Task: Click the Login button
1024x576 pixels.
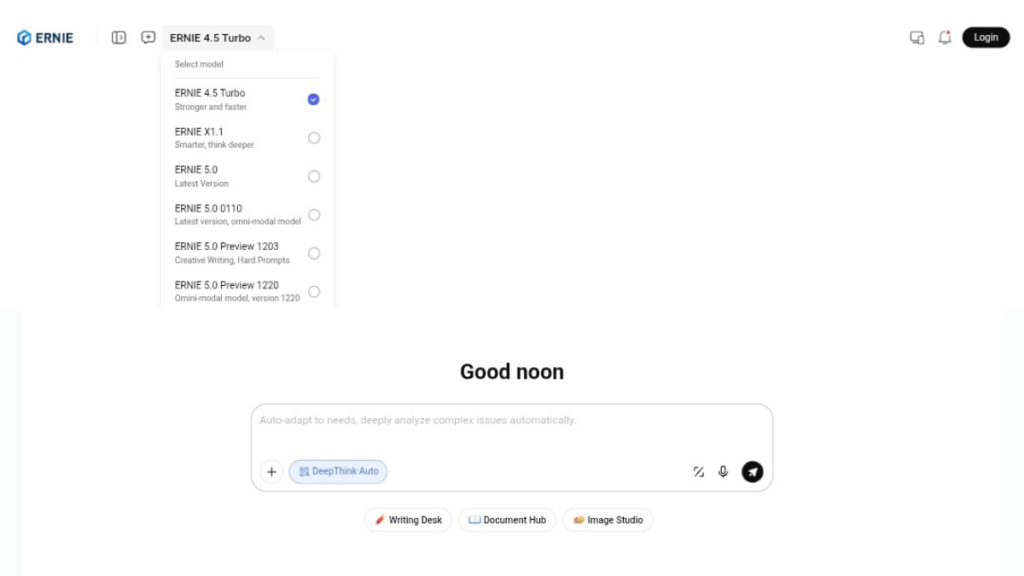Action: click(x=985, y=38)
